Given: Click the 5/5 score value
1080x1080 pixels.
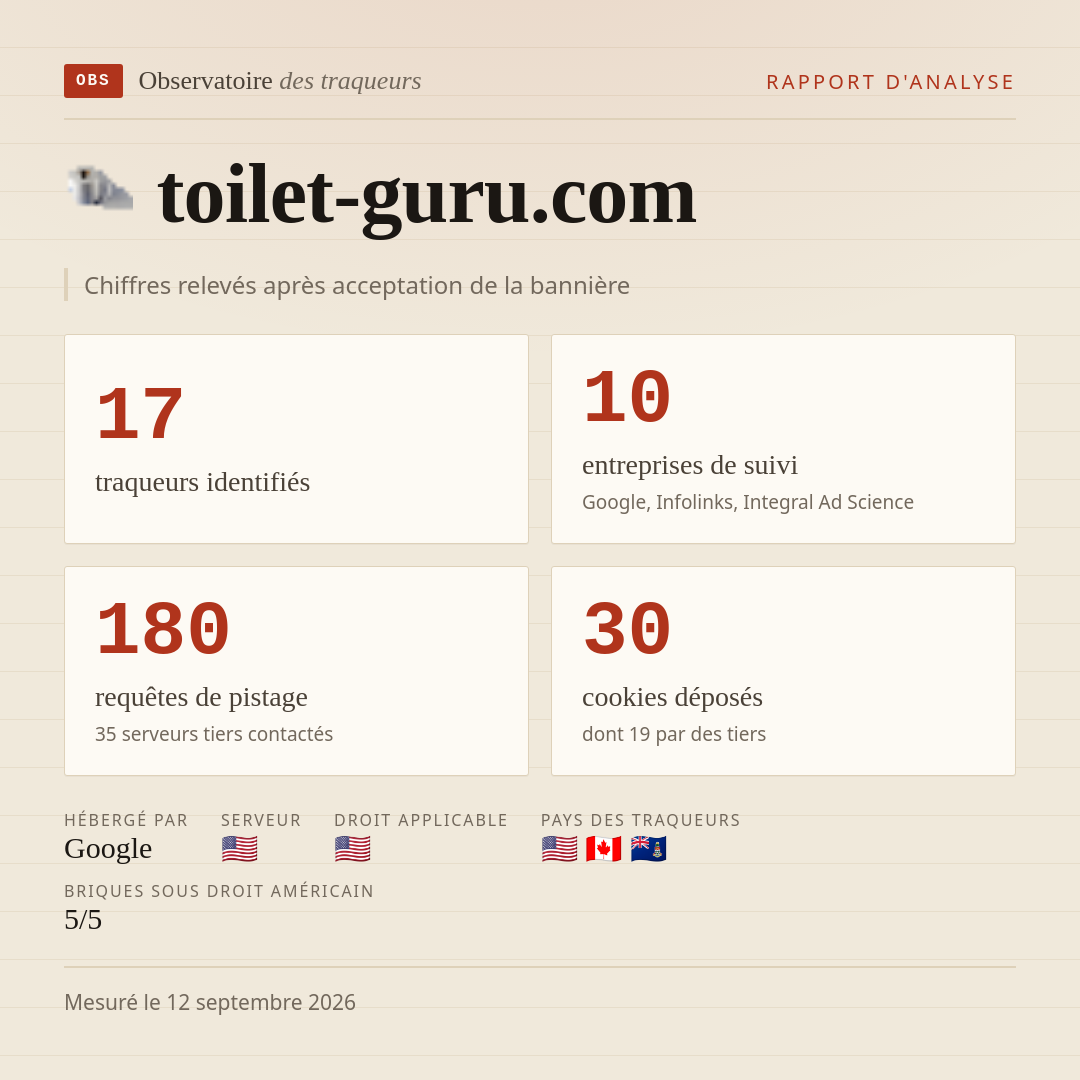Looking at the screenshot, I should [83, 920].
